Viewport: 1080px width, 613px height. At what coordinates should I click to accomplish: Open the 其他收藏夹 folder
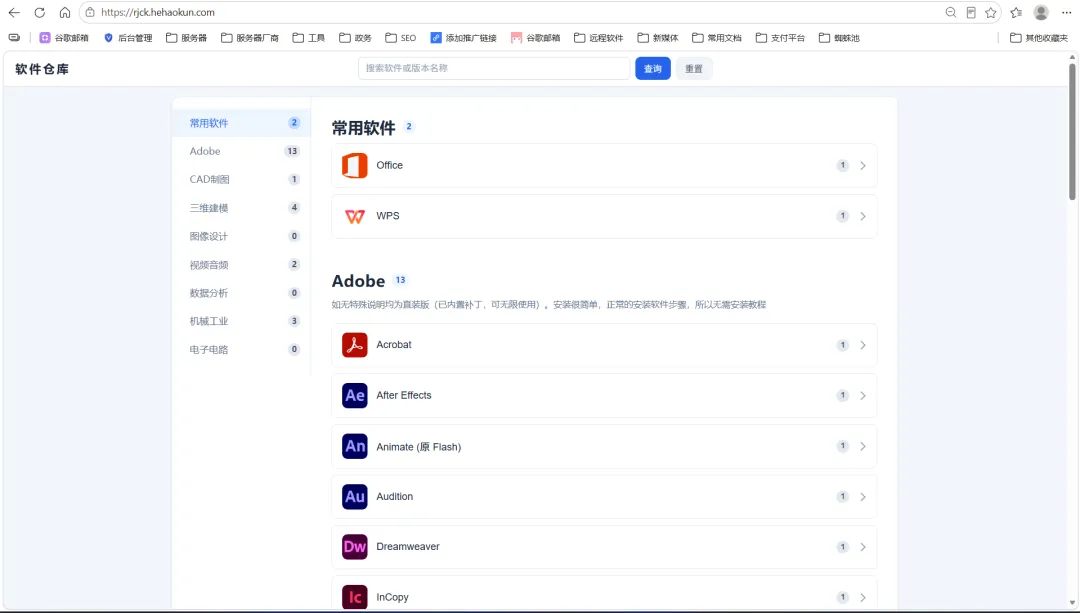click(x=1039, y=38)
